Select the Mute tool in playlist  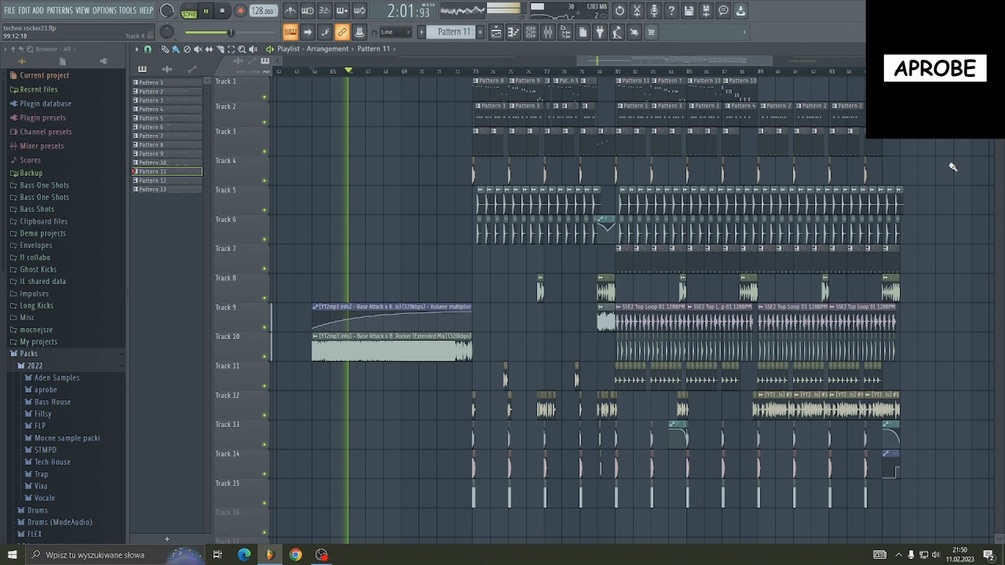tap(197, 49)
